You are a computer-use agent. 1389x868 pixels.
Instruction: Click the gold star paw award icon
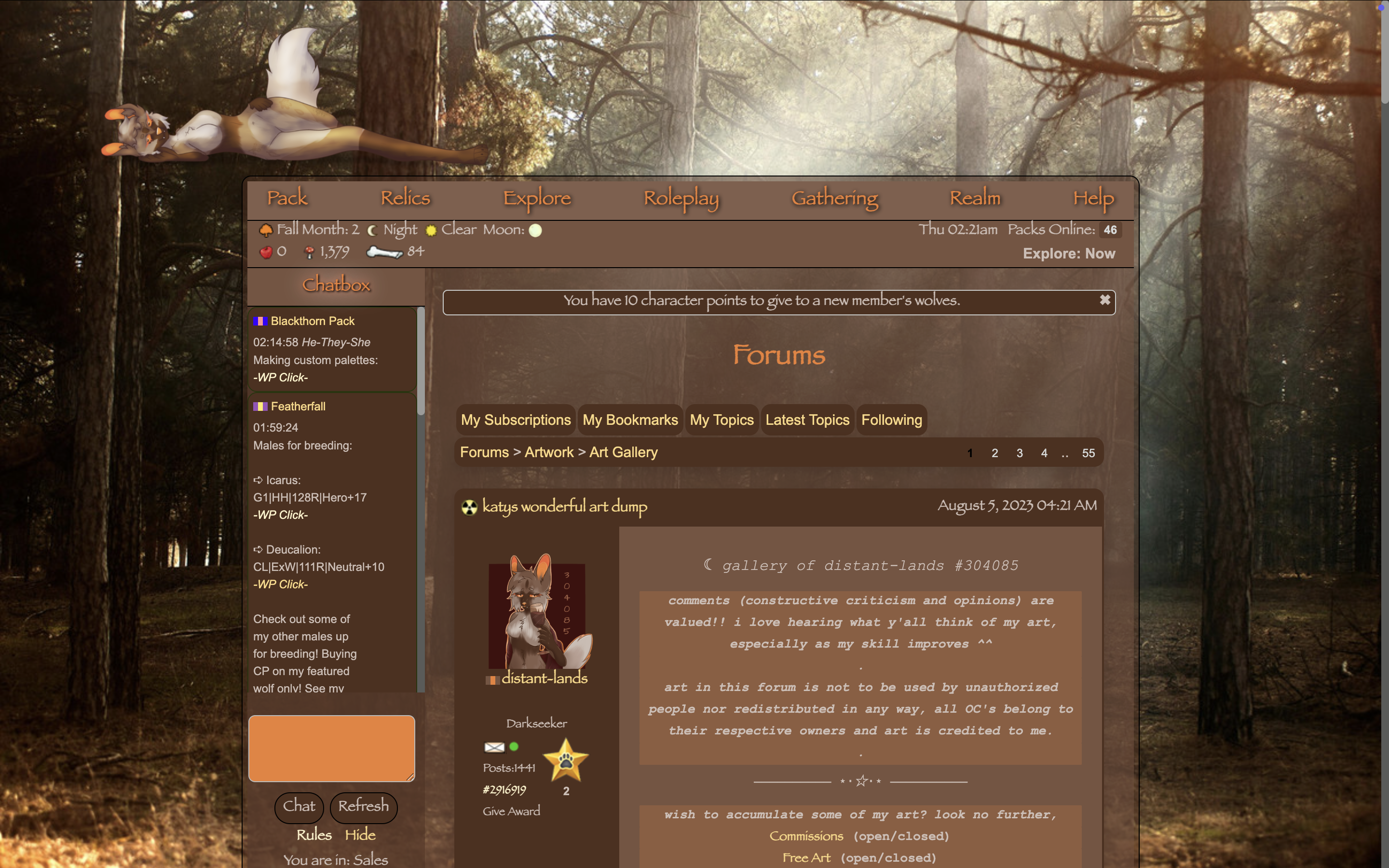coord(565,760)
